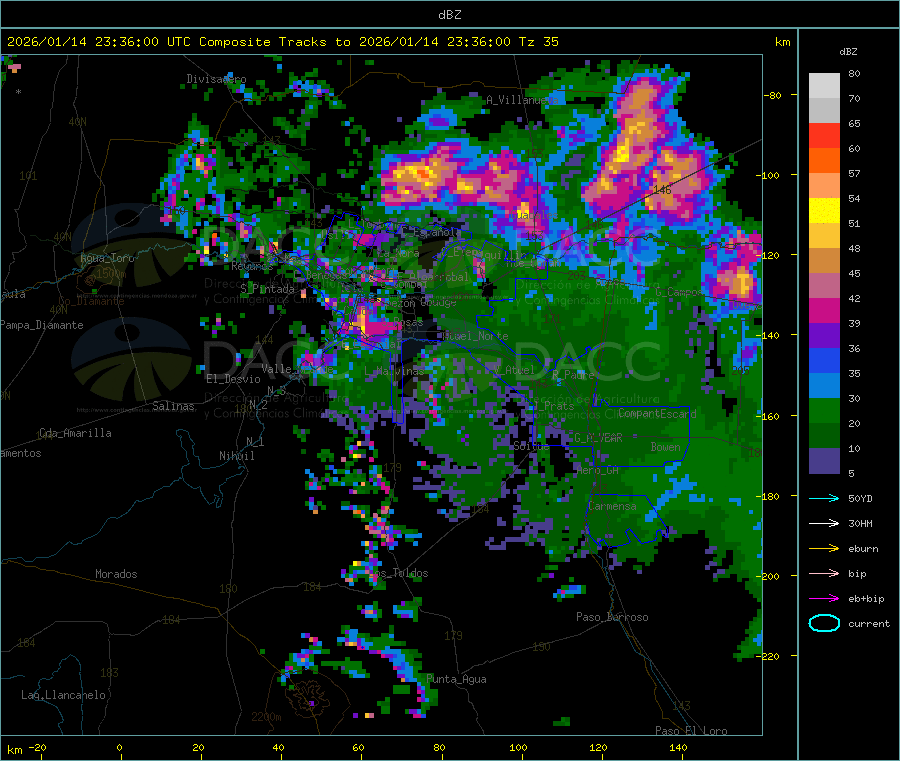Screen dimensions: 900x761
Task: Click the 'Aero_GA' map label
Action: 598,470
